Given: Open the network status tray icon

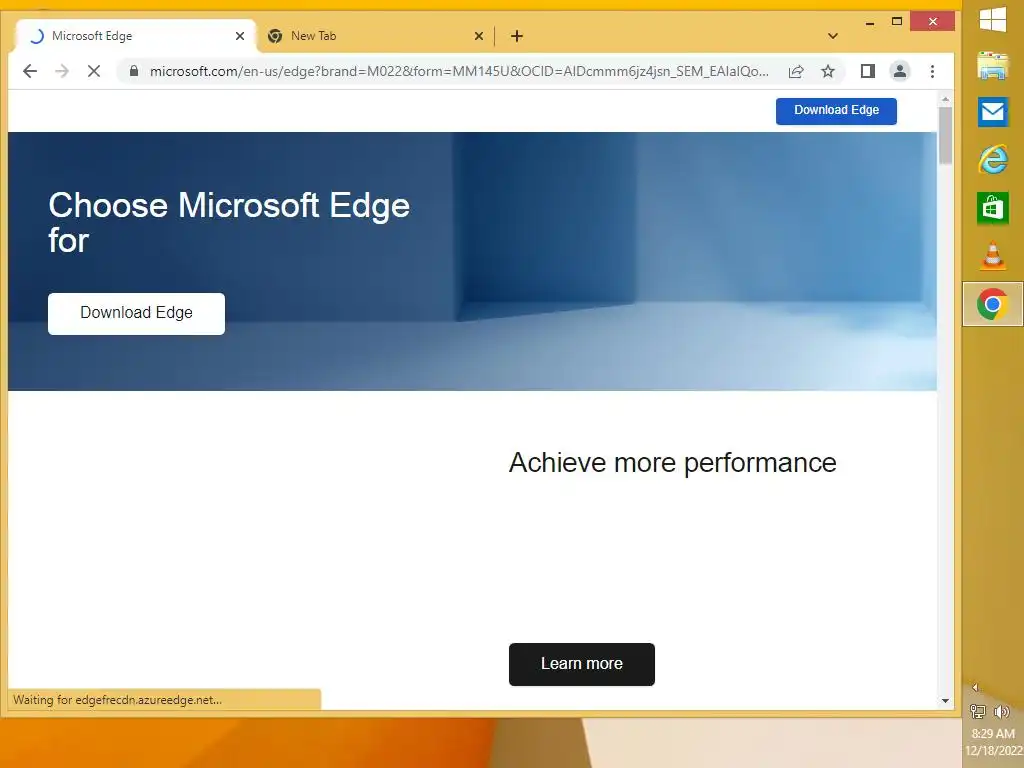Looking at the screenshot, I should (978, 711).
